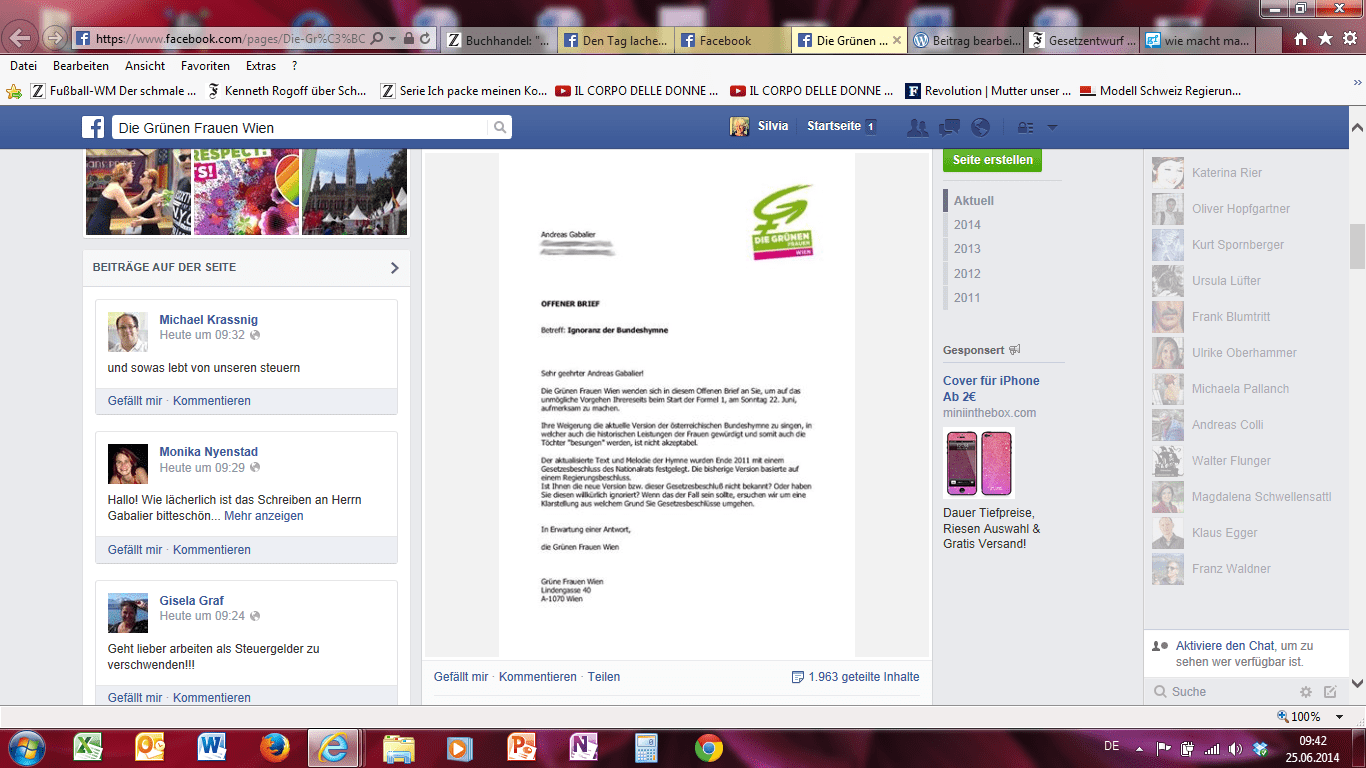This screenshot has height=768, width=1366.
Task: Close the 'Die Grünen' browser tab
Action: pos(897,41)
